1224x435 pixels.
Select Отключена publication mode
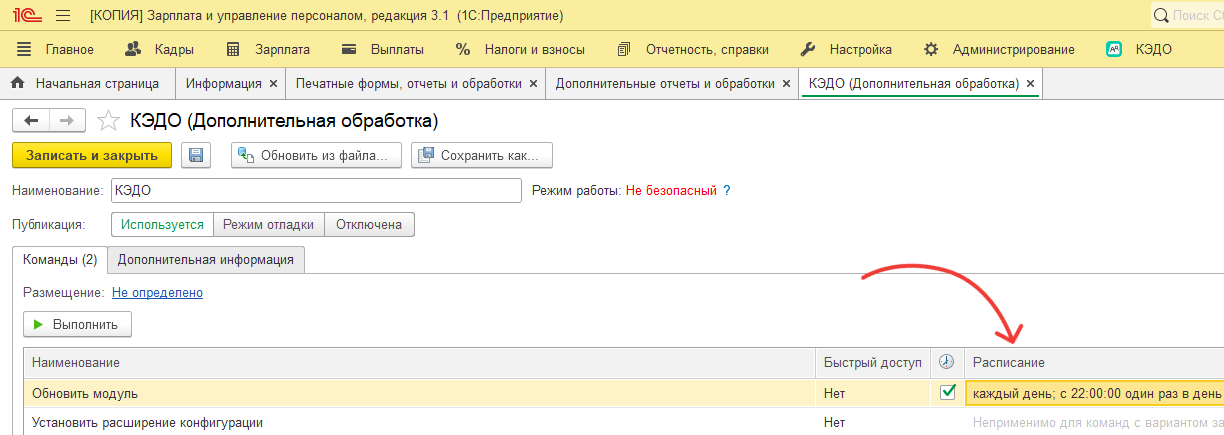pos(369,225)
